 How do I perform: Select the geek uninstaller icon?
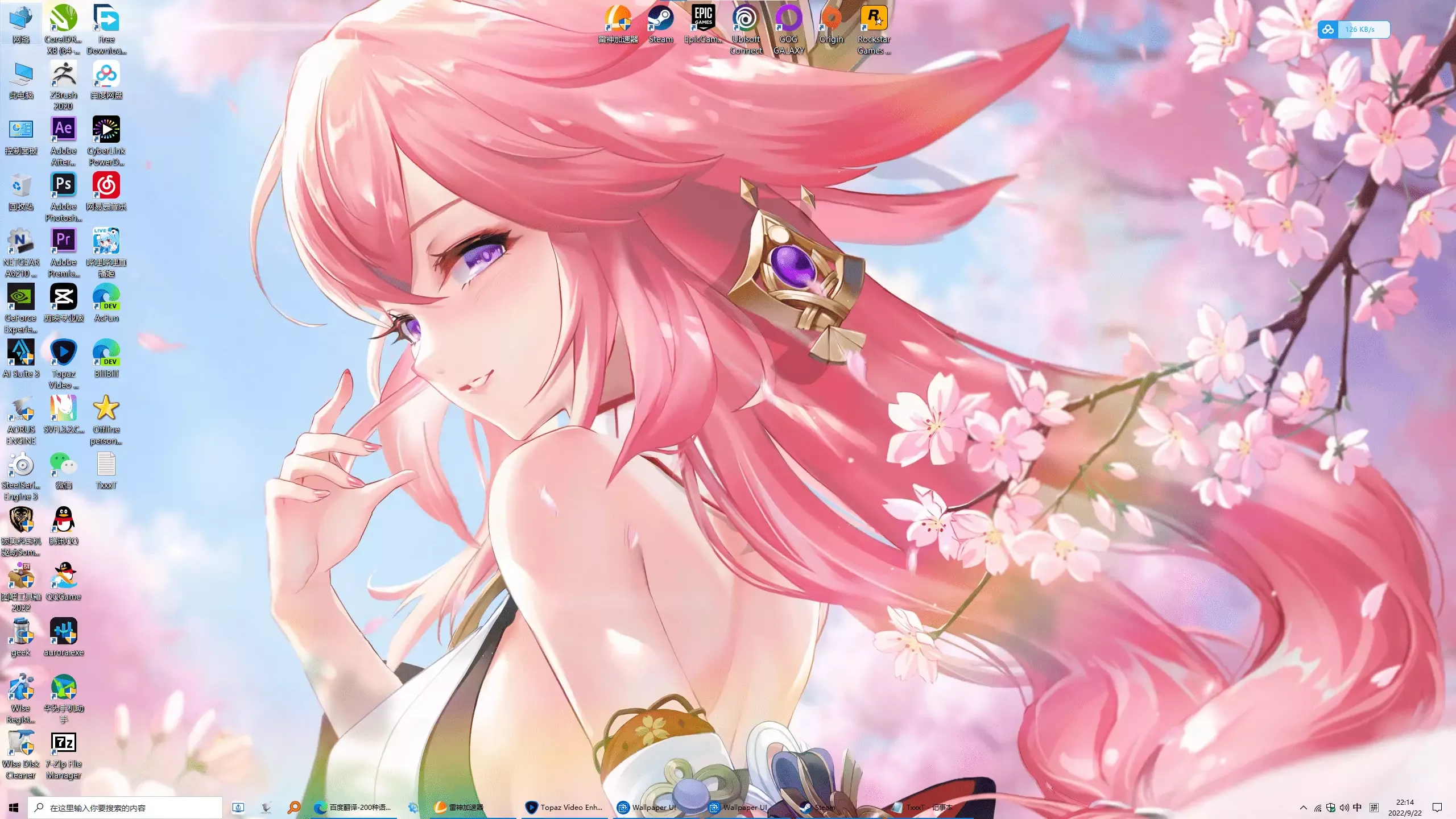tap(20, 638)
